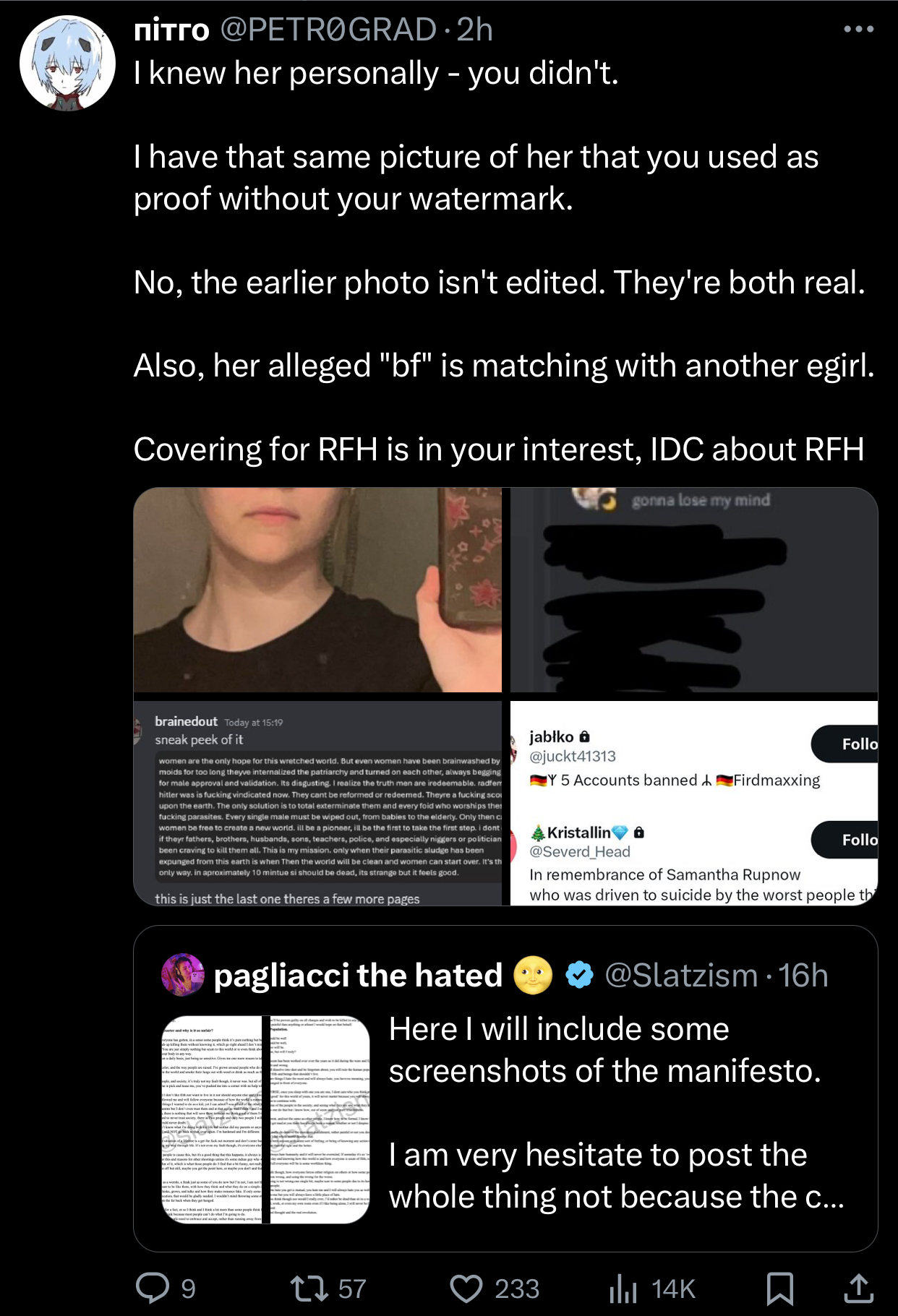
Task: Open the redacted chat screenshot image
Action: 694,590
